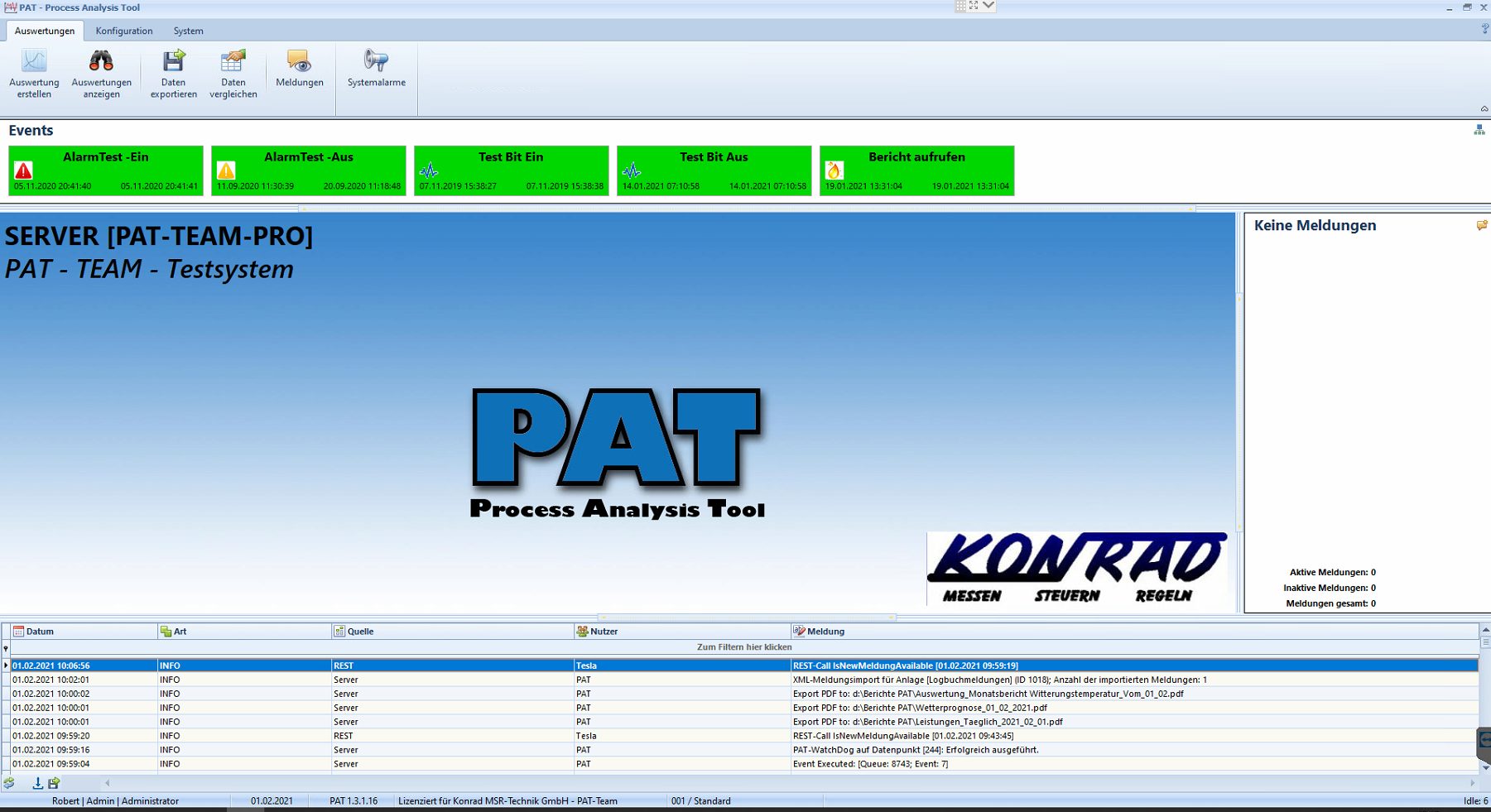Select the log row dated 01.02.2021 09:59:20
Screen dimensions: 1491x812
click(744, 736)
